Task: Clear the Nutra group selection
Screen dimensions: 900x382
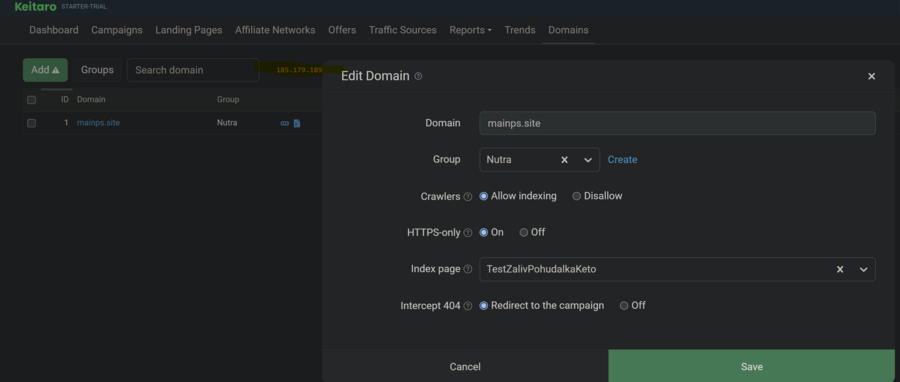Action: [x=564, y=160]
